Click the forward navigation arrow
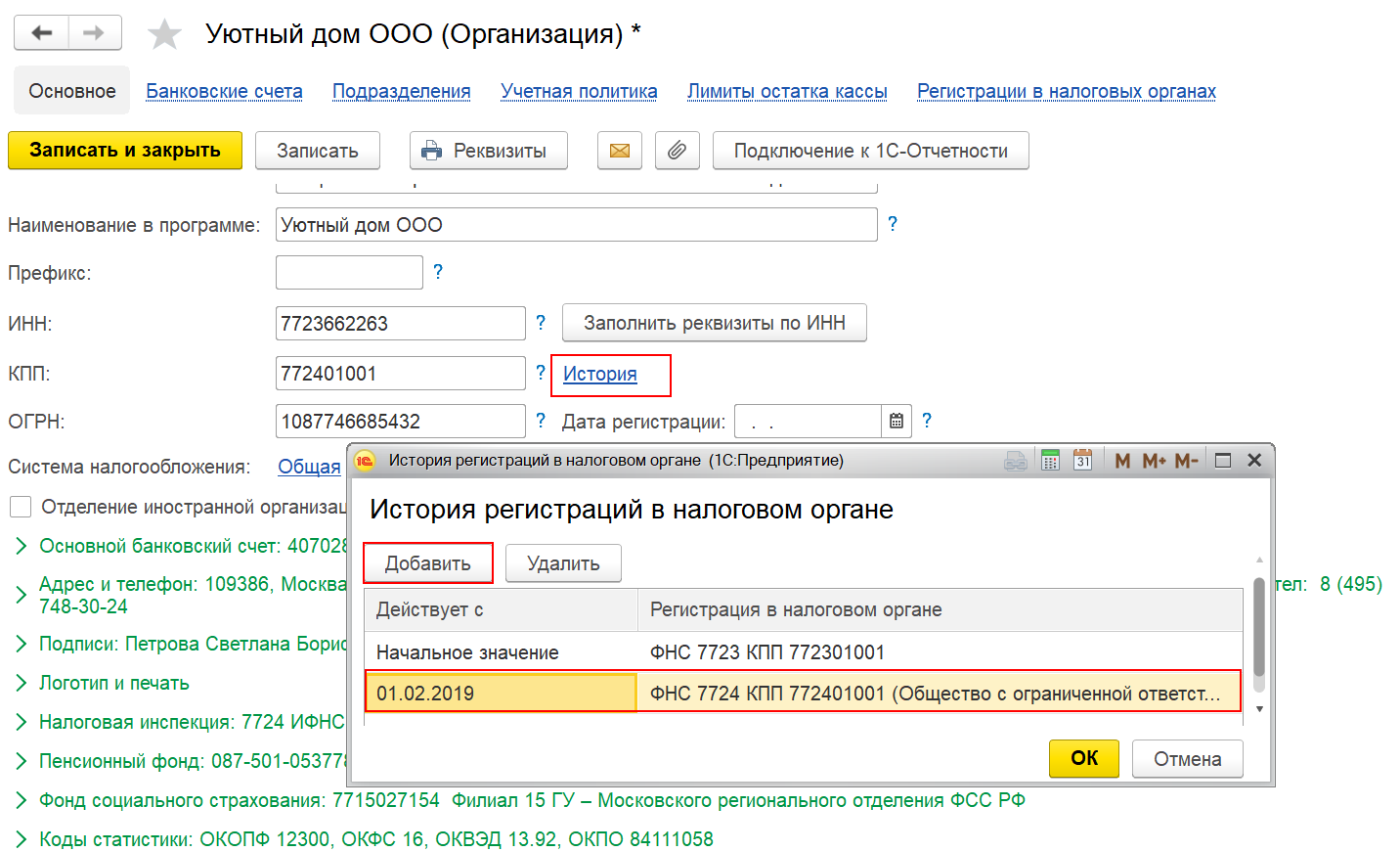 pyautogui.click(x=95, y=32)
